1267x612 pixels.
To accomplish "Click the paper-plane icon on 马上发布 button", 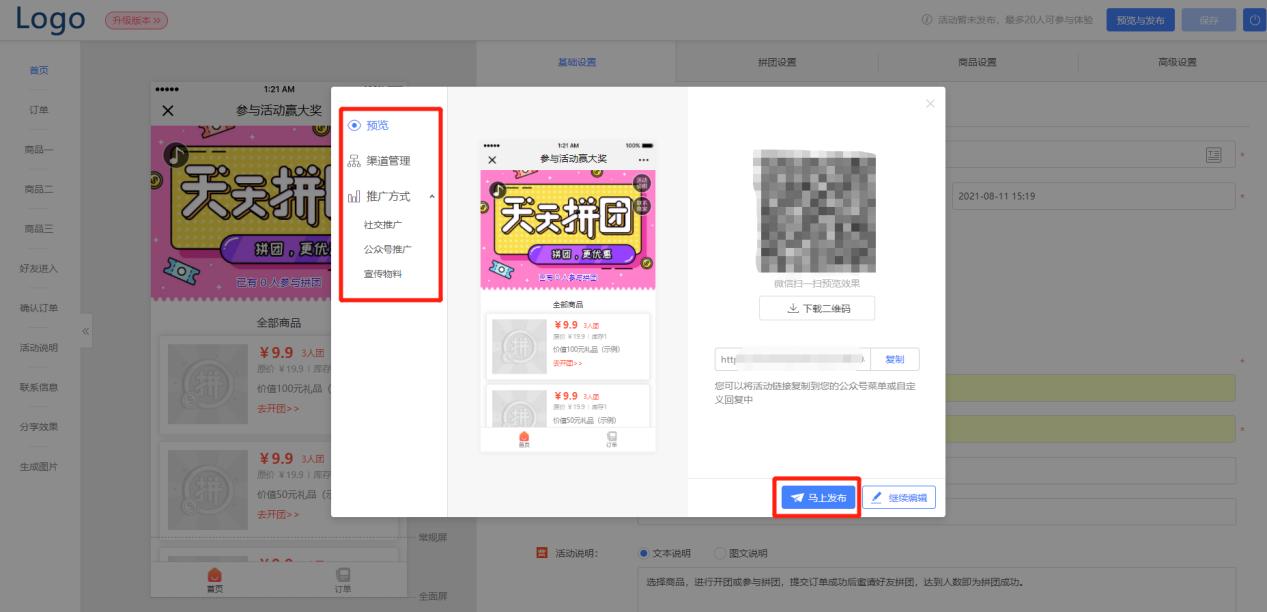I will tap(796, 496).
